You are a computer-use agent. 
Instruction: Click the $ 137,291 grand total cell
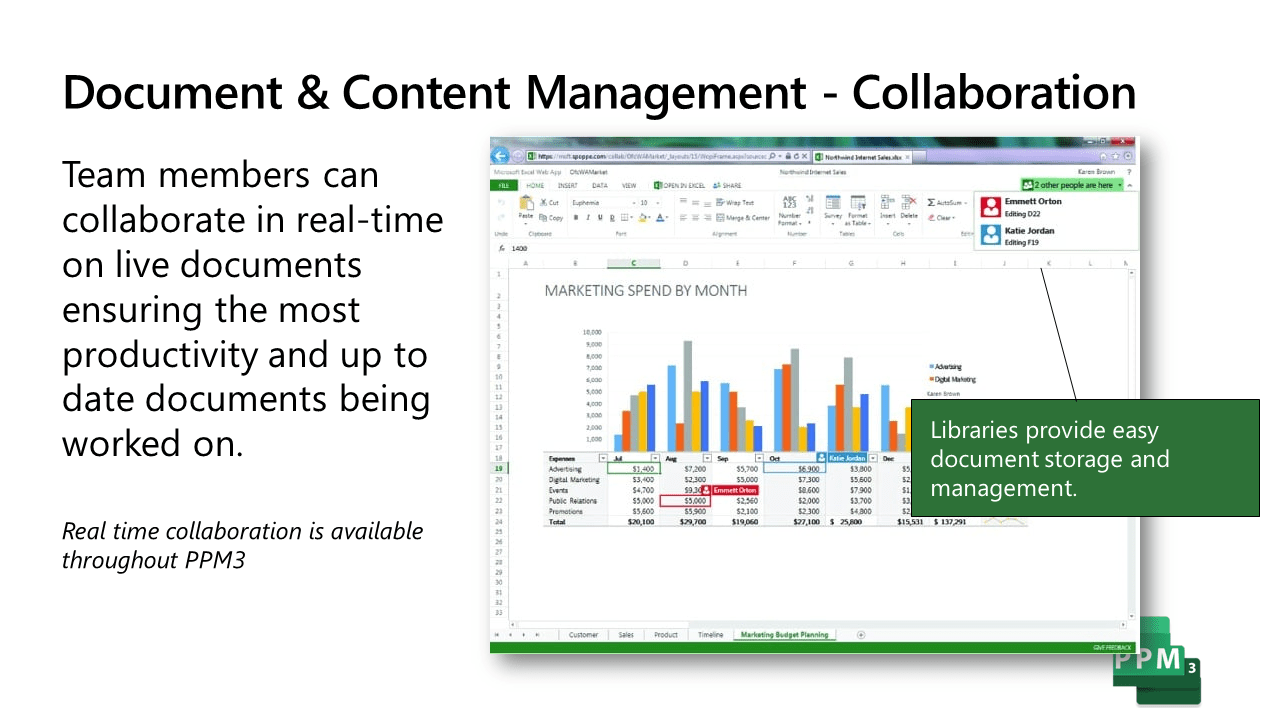(955, 522)
